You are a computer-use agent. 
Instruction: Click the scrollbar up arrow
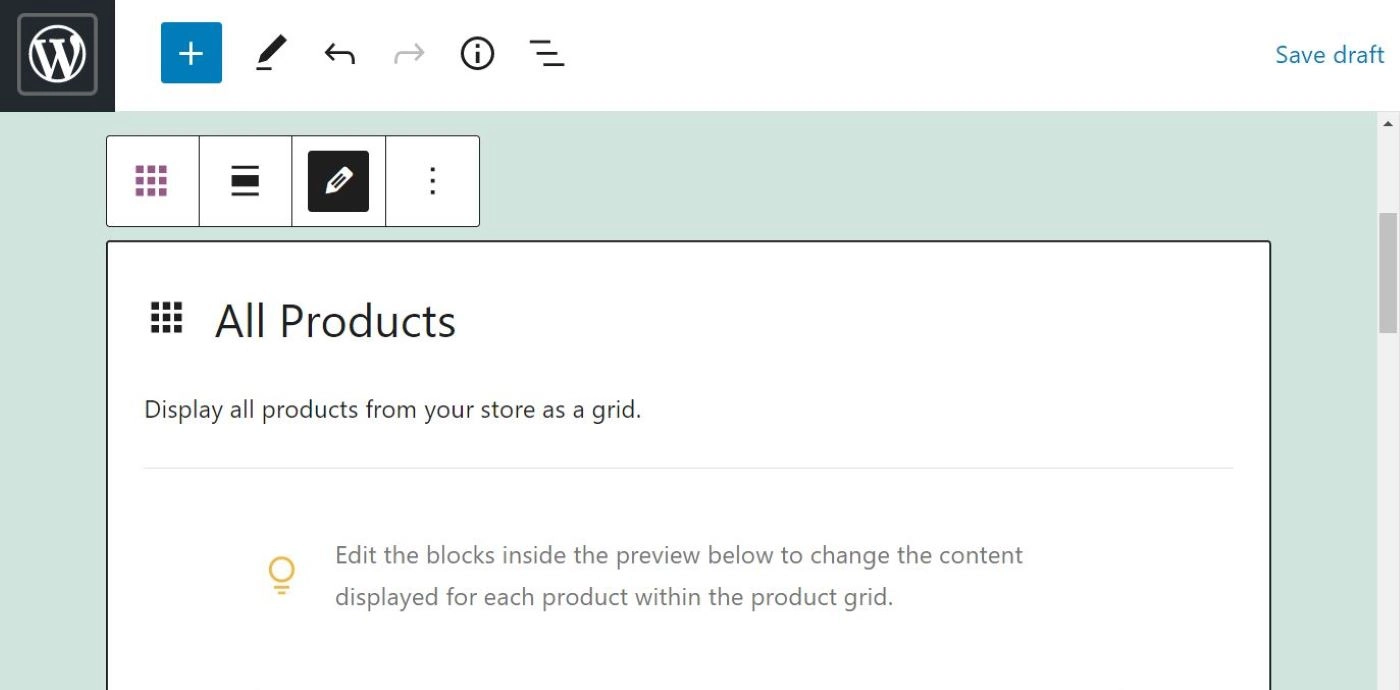[1388, 124]
